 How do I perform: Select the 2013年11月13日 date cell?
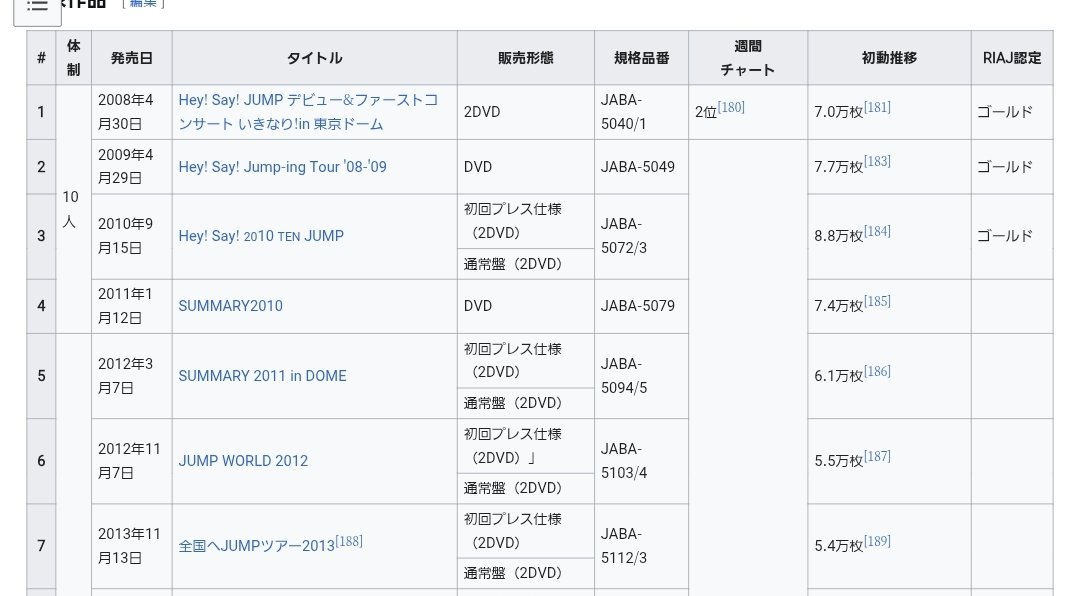click(x=132, y=546)
